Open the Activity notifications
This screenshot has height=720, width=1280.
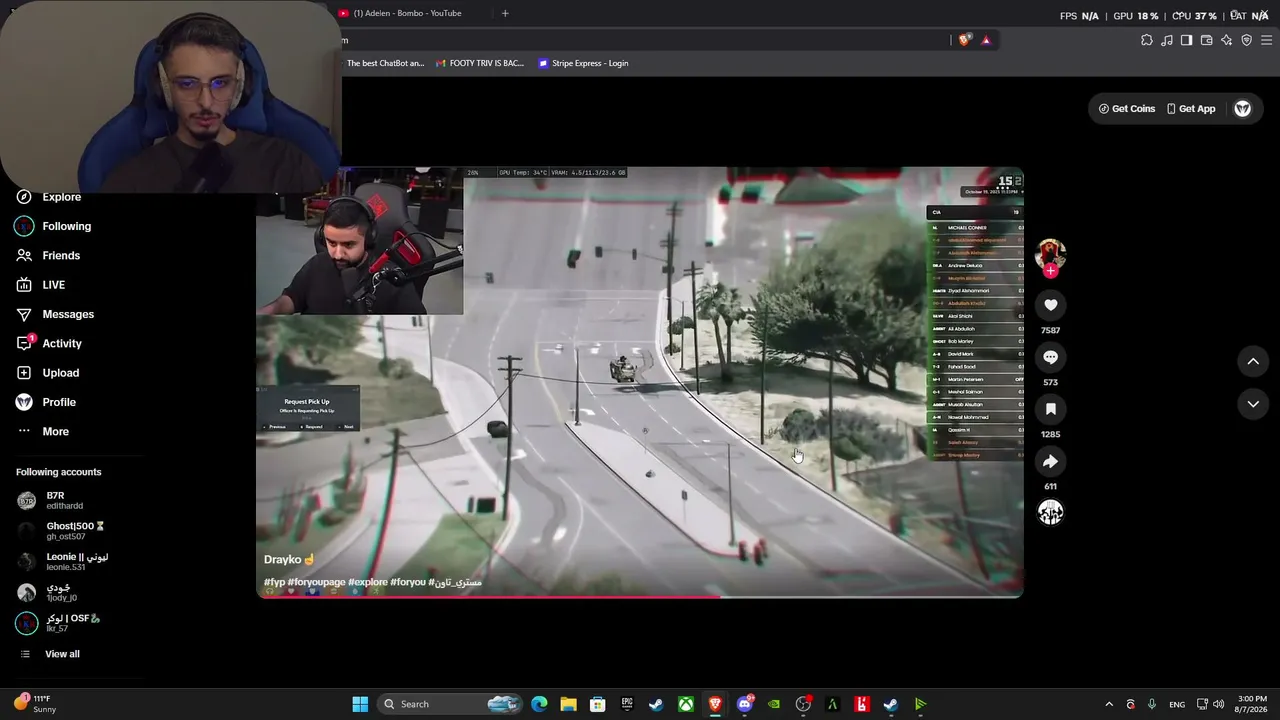pos(49,343)
